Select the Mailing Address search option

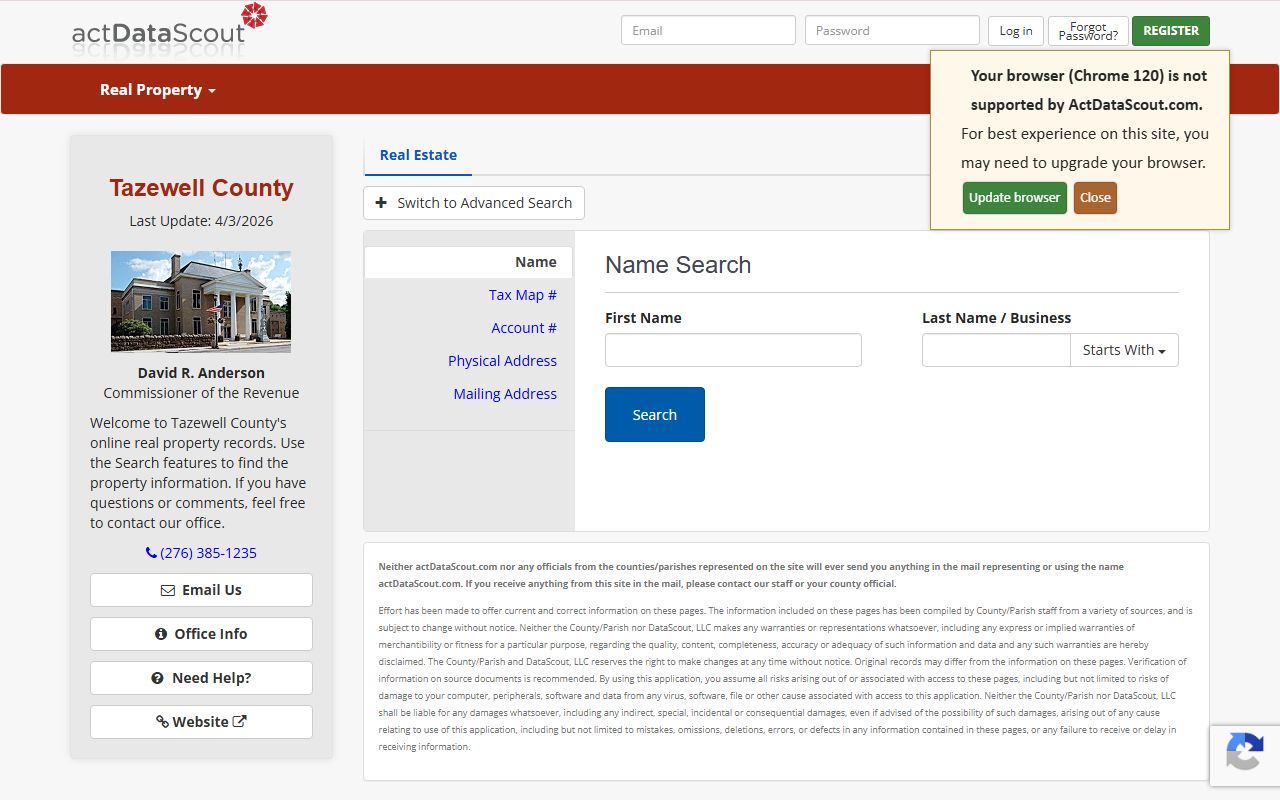click(505, 394)
